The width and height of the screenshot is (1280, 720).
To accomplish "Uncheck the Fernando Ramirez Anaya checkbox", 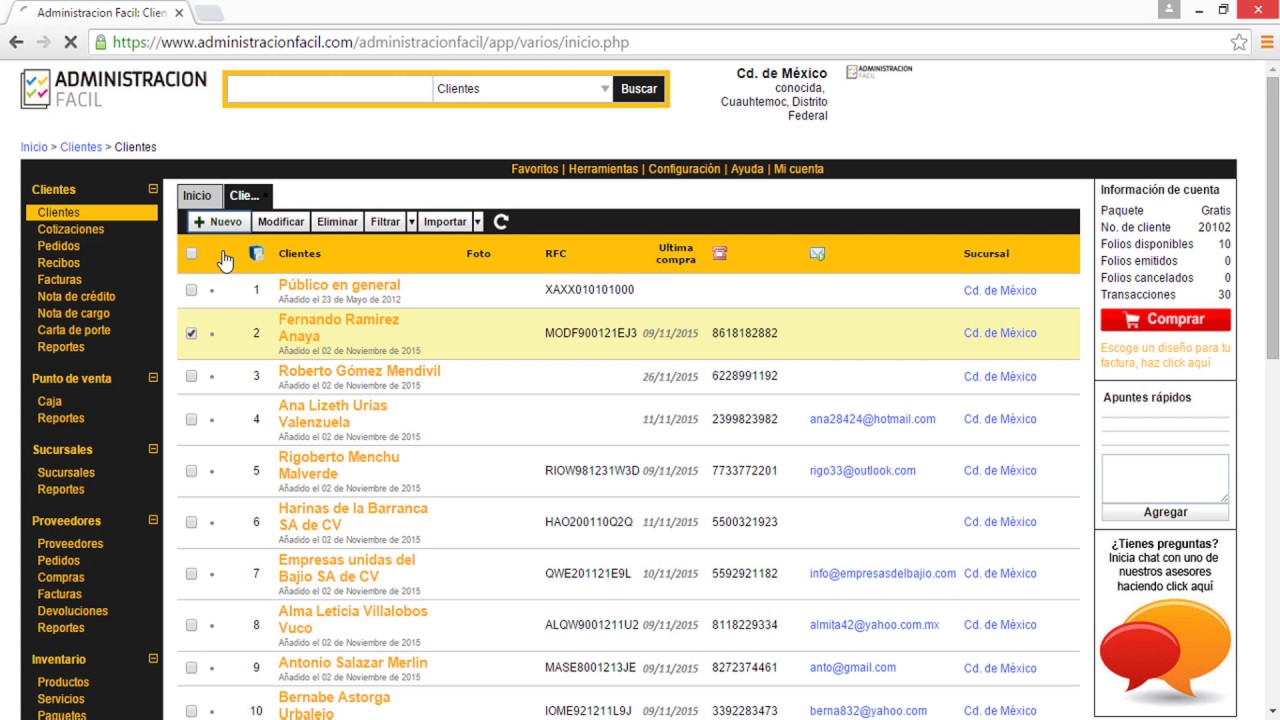I will 191,333.
